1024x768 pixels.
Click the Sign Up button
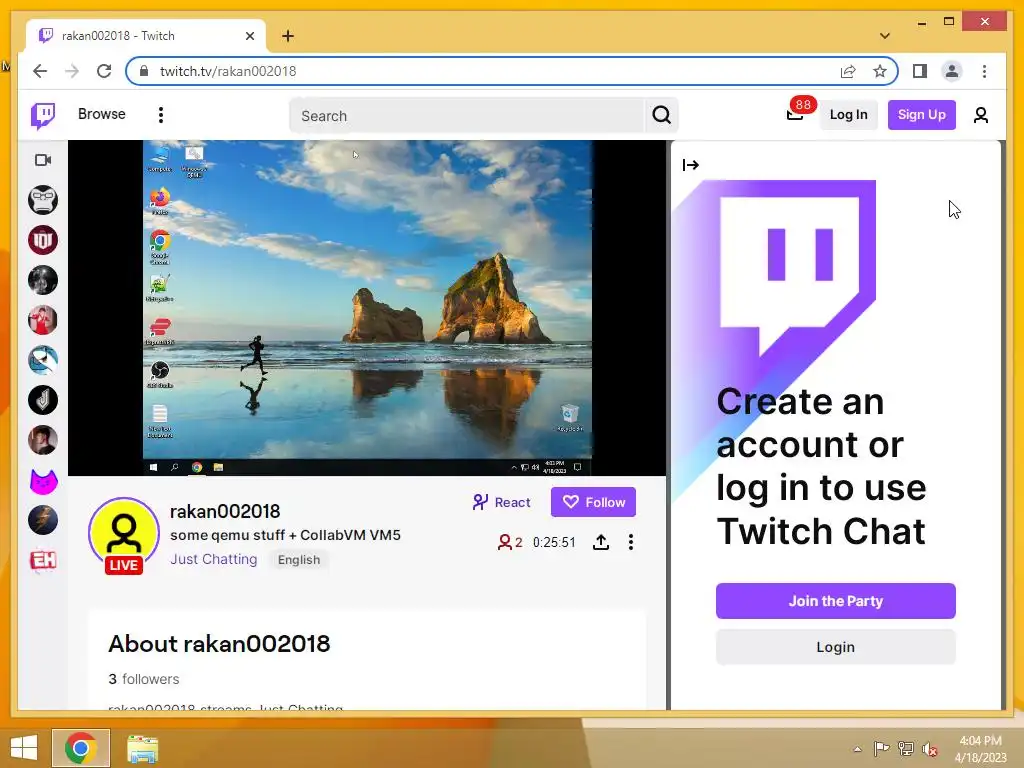pyautogui.click(x=921, y=115)
